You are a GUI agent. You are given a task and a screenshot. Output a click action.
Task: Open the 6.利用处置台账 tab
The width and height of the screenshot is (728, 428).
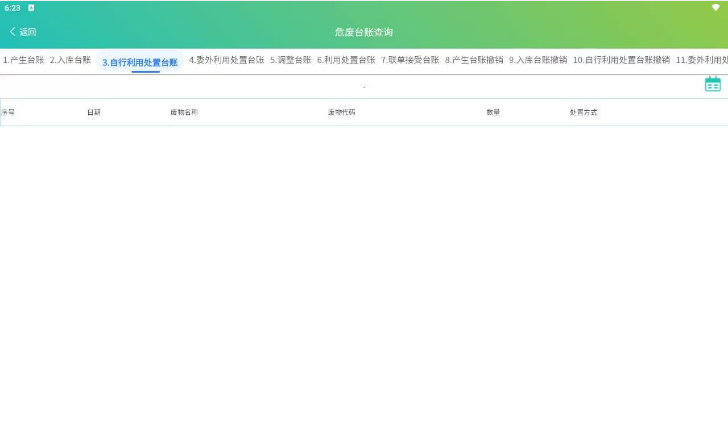click(346, 60)
